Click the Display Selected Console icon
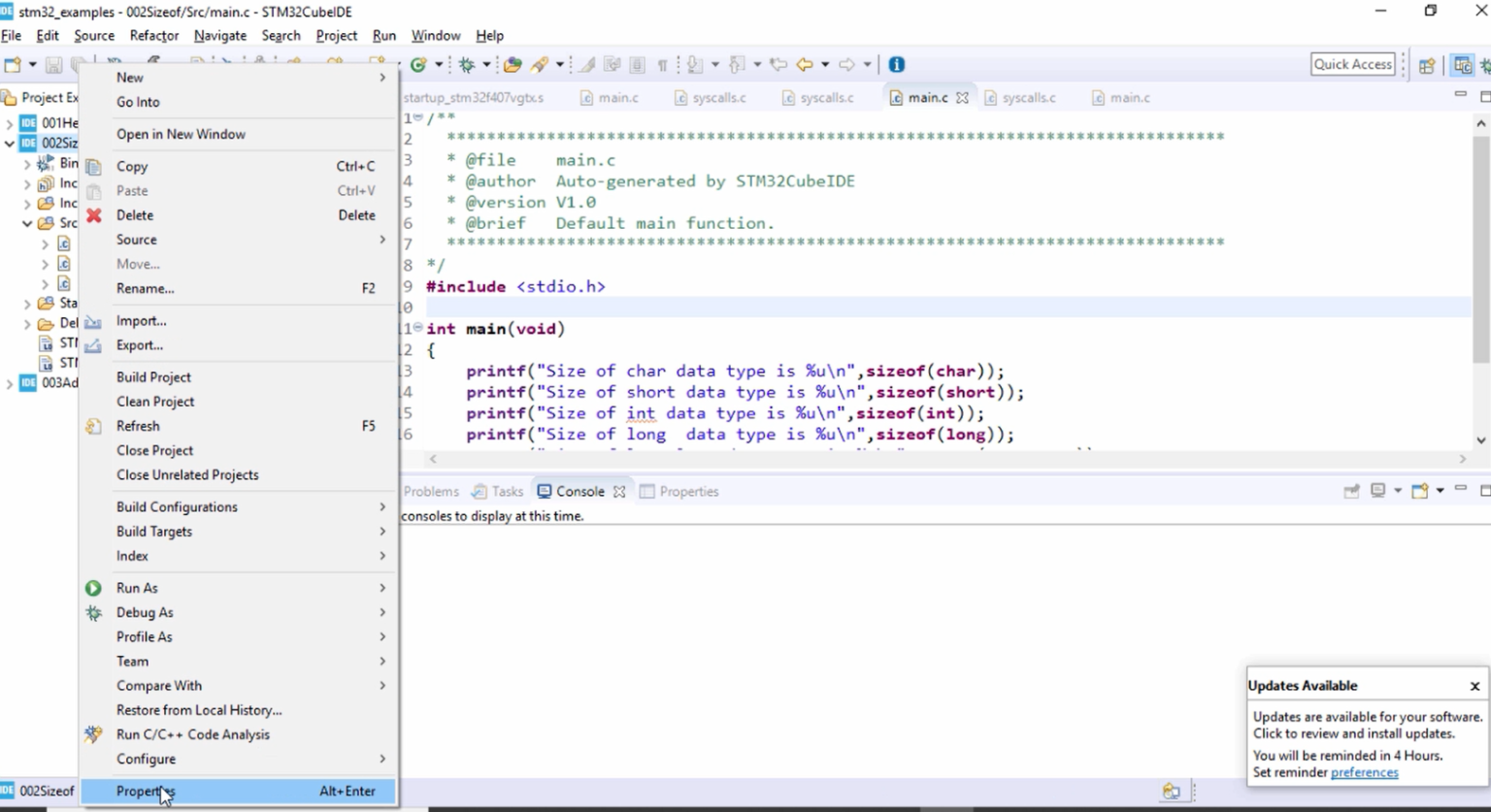The width and height of the screenshot is (1491, 812). pos(1378,491)
